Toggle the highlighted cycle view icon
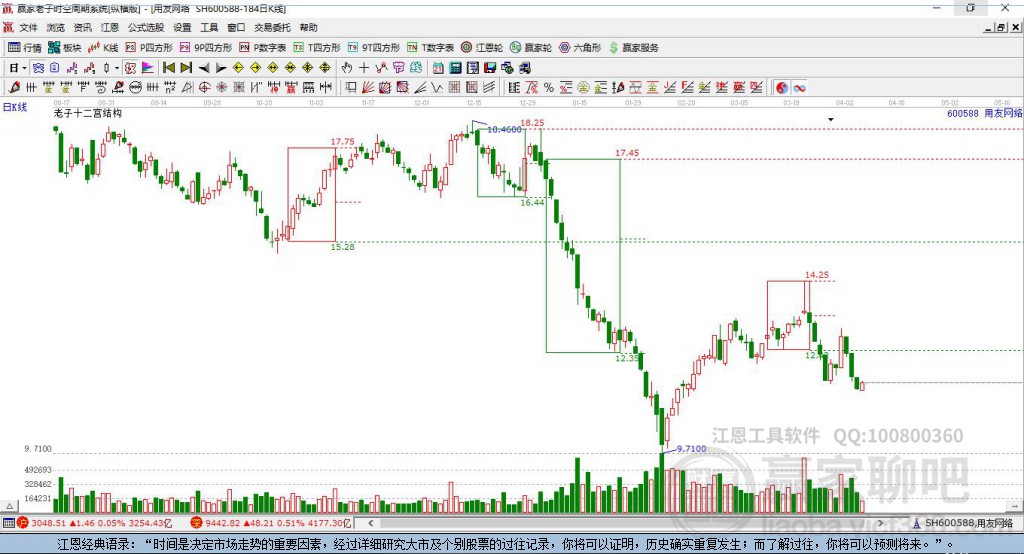1024x554 pixels. (x=38, y=68)
